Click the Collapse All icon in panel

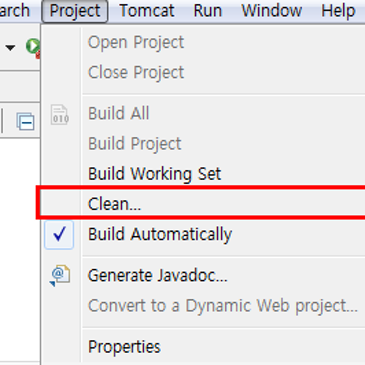tap(25, 121)
